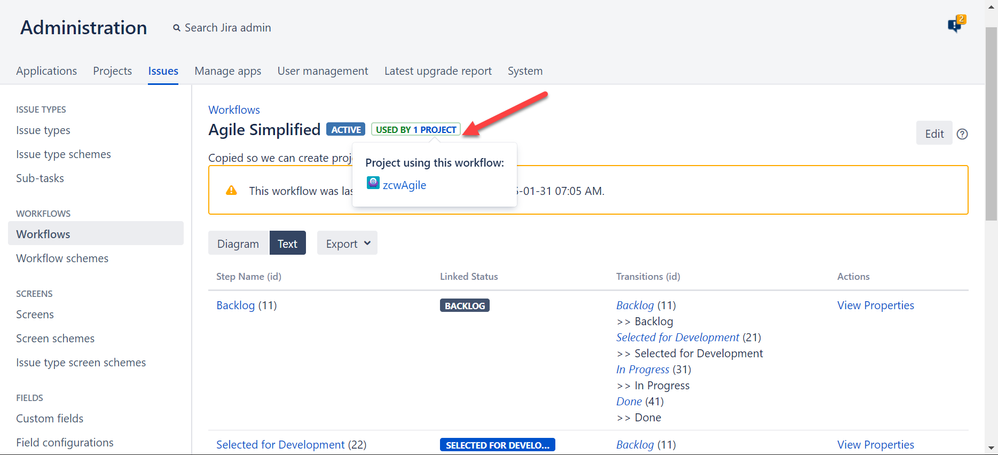The width and height of the screenshot is (998, 455).
Task: Click the Used by 1 project badge
Action: tap(416, 130)
